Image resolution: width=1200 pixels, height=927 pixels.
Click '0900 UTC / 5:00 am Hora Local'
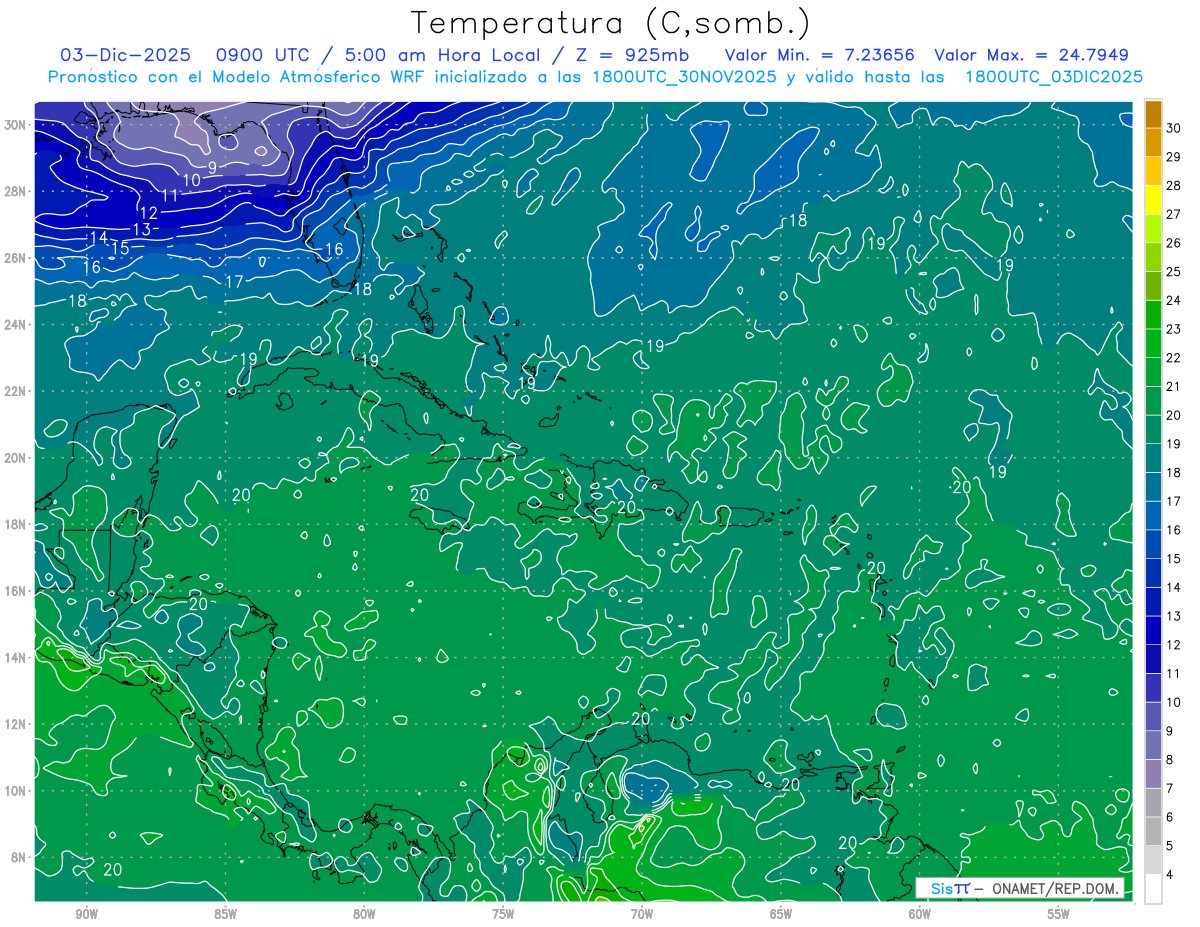[378, 55]
